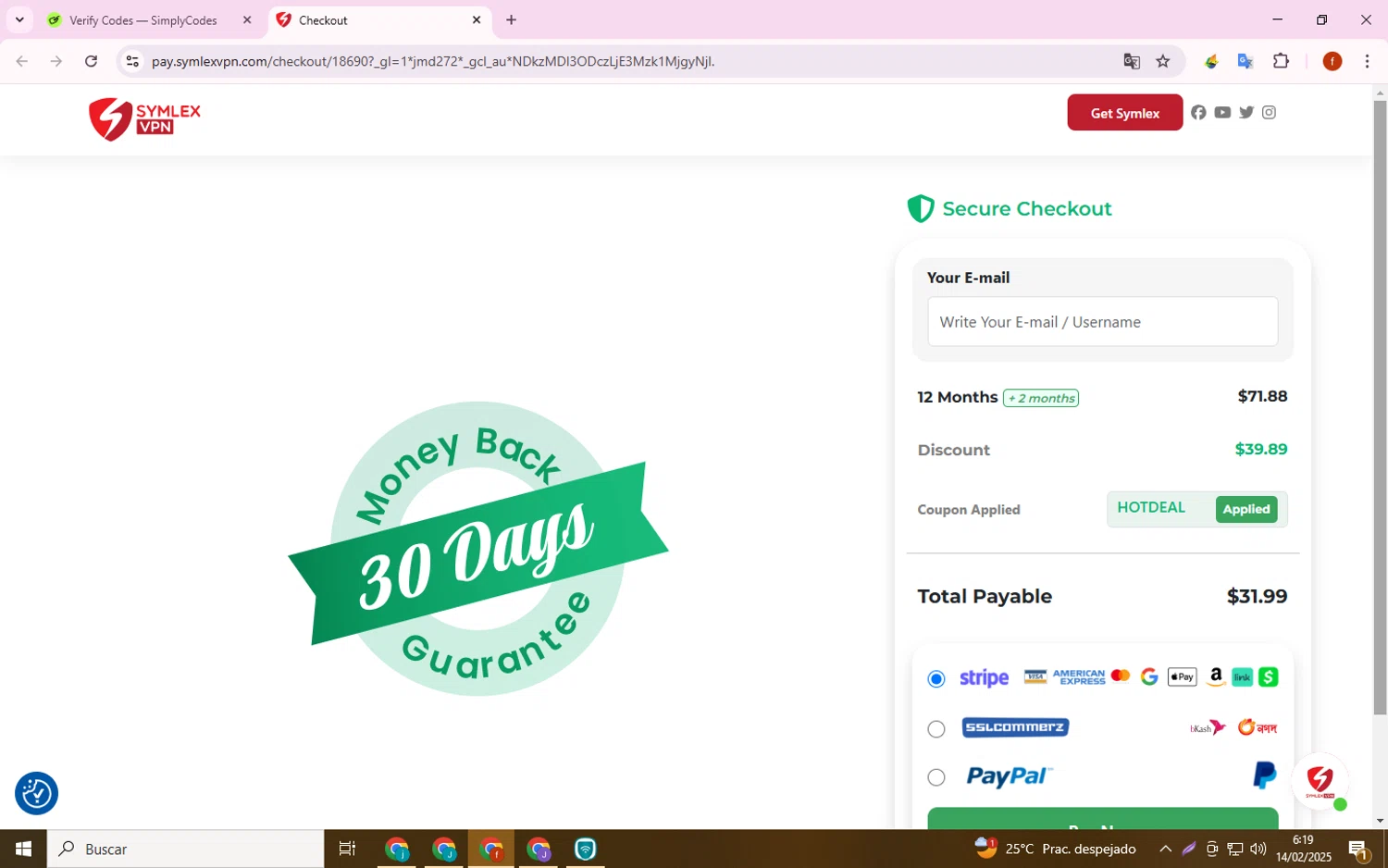Open the cookie consent preferences icon
Viewport: 1388px width, 868px height.
click(36, 793)
